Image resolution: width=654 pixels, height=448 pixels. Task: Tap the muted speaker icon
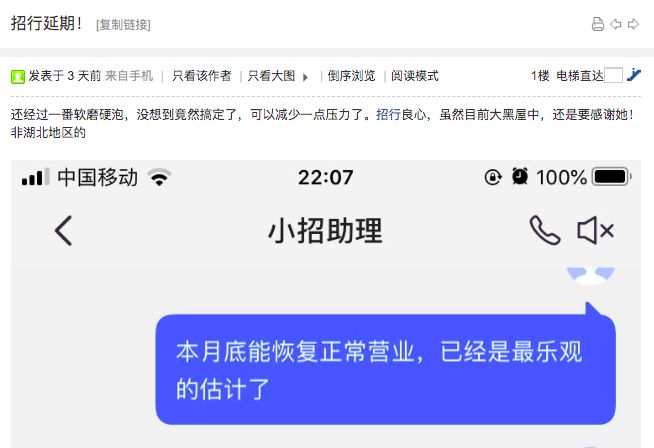pos(595,230)
